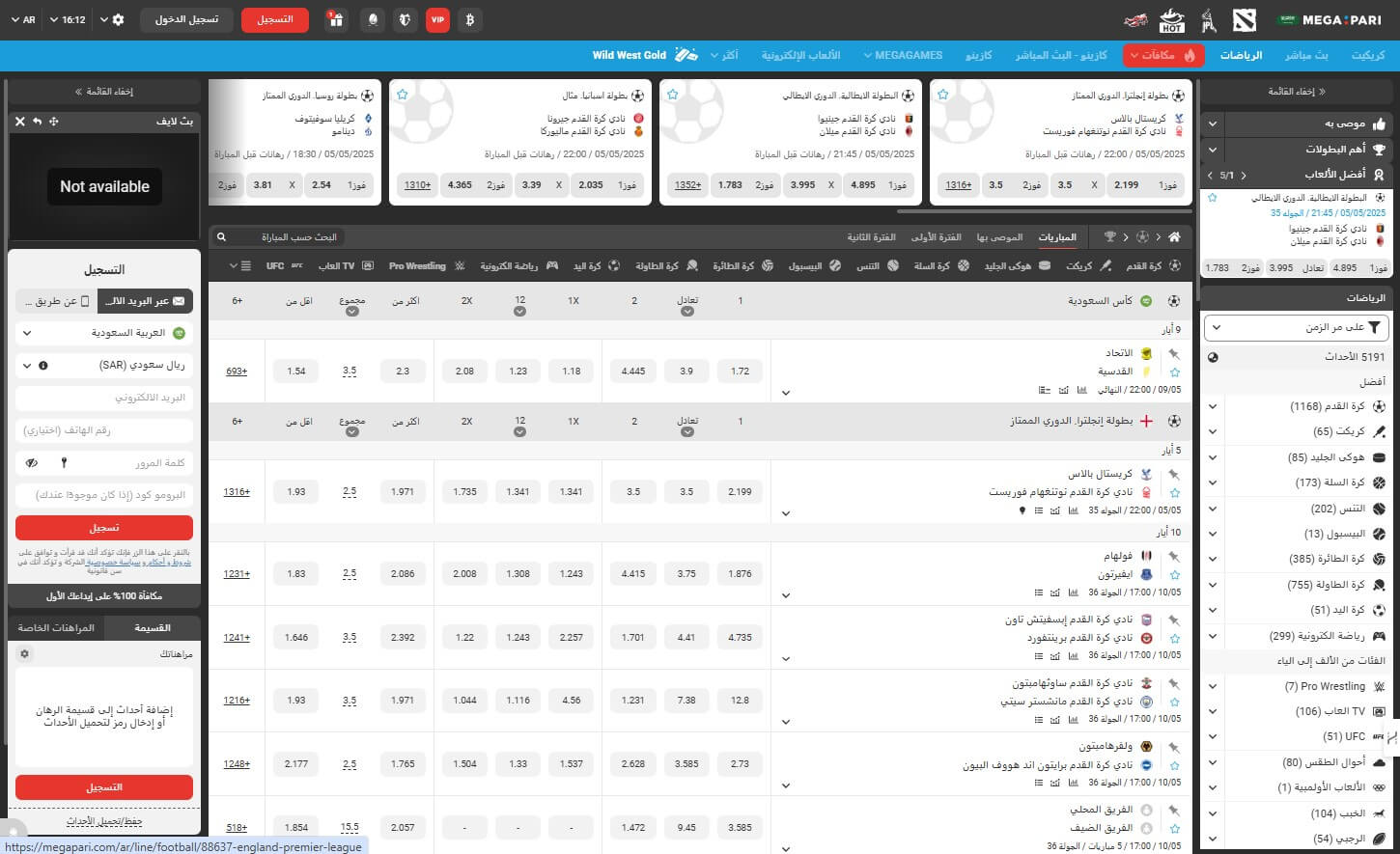Select e-sports gamepad in sports filter bar

552,265
